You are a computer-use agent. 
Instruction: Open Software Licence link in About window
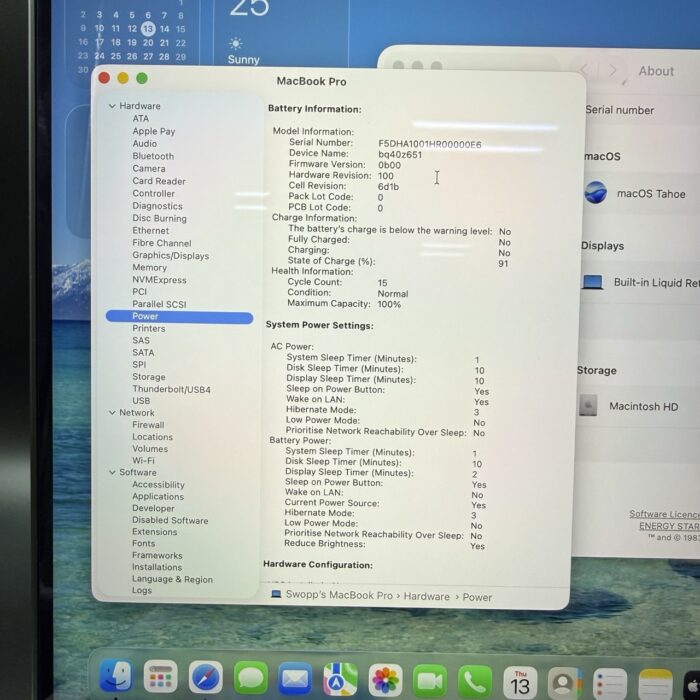664,514
